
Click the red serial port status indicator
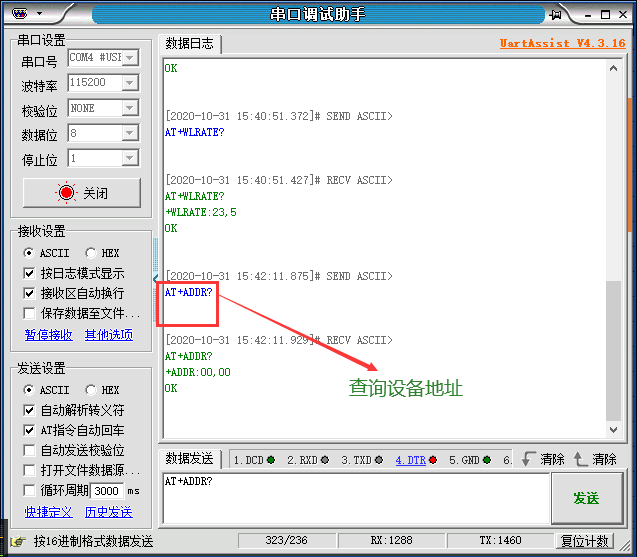(x=66, y=193)
